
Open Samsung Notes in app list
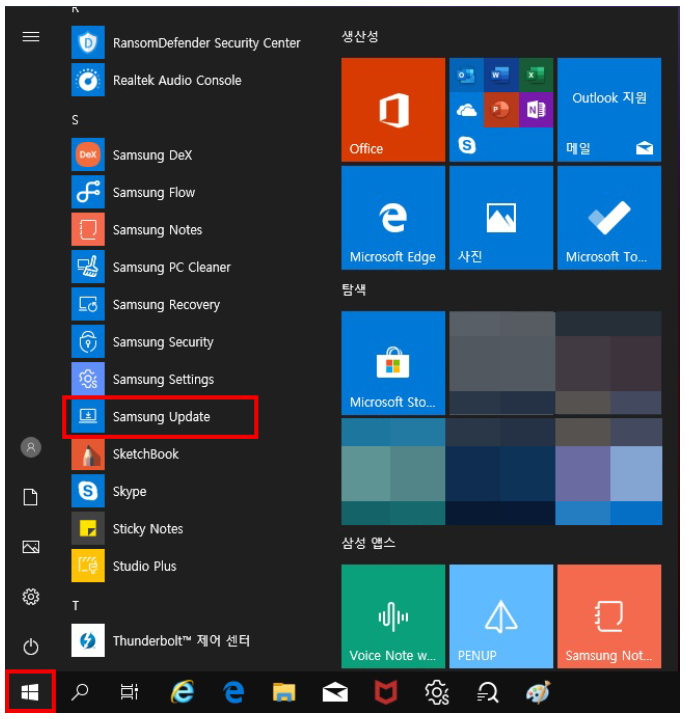coord(137,230)
